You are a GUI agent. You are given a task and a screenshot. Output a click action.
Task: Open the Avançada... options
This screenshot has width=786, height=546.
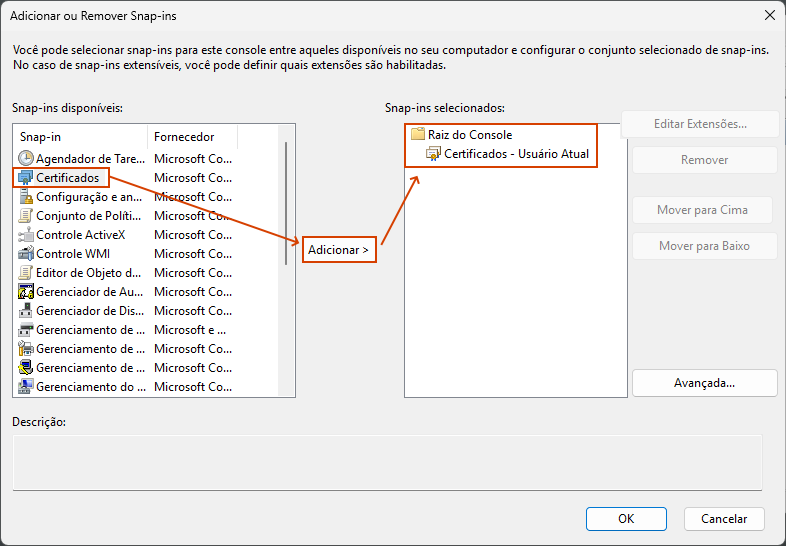click(x=704, y=383)
